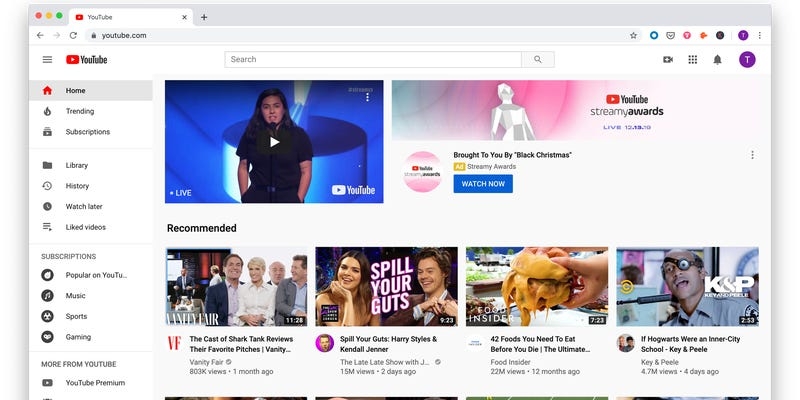
Task: Open a new browser tab
Action: (204, 17)
